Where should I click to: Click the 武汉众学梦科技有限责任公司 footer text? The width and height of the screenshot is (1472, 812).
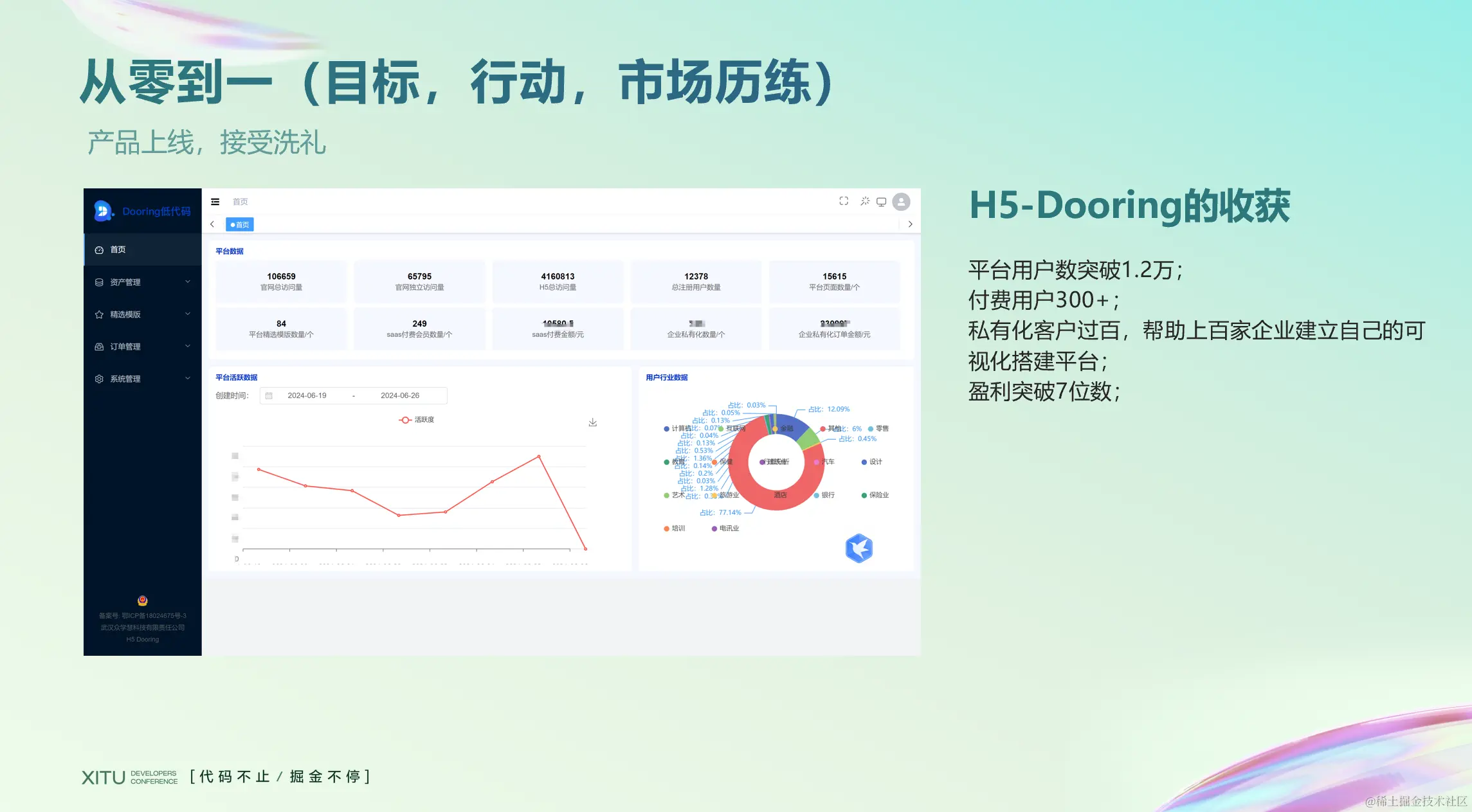(143, 627)
